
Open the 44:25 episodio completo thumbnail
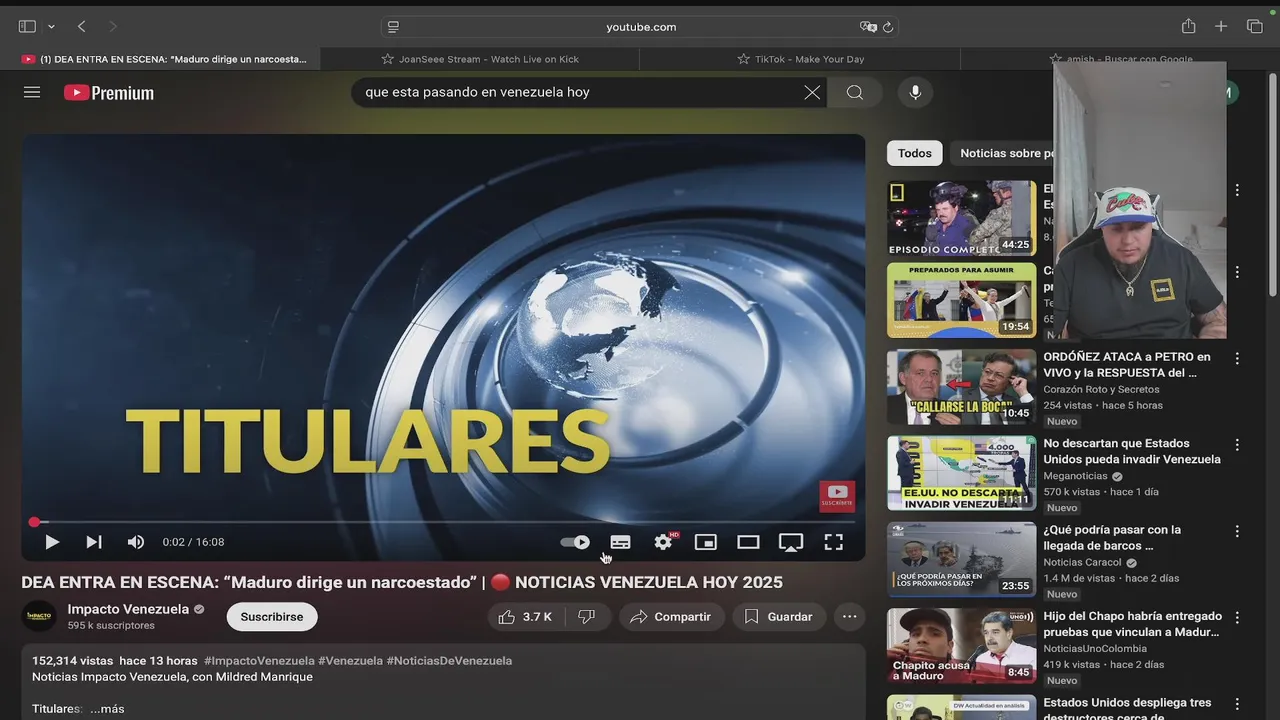click(961, 217)
